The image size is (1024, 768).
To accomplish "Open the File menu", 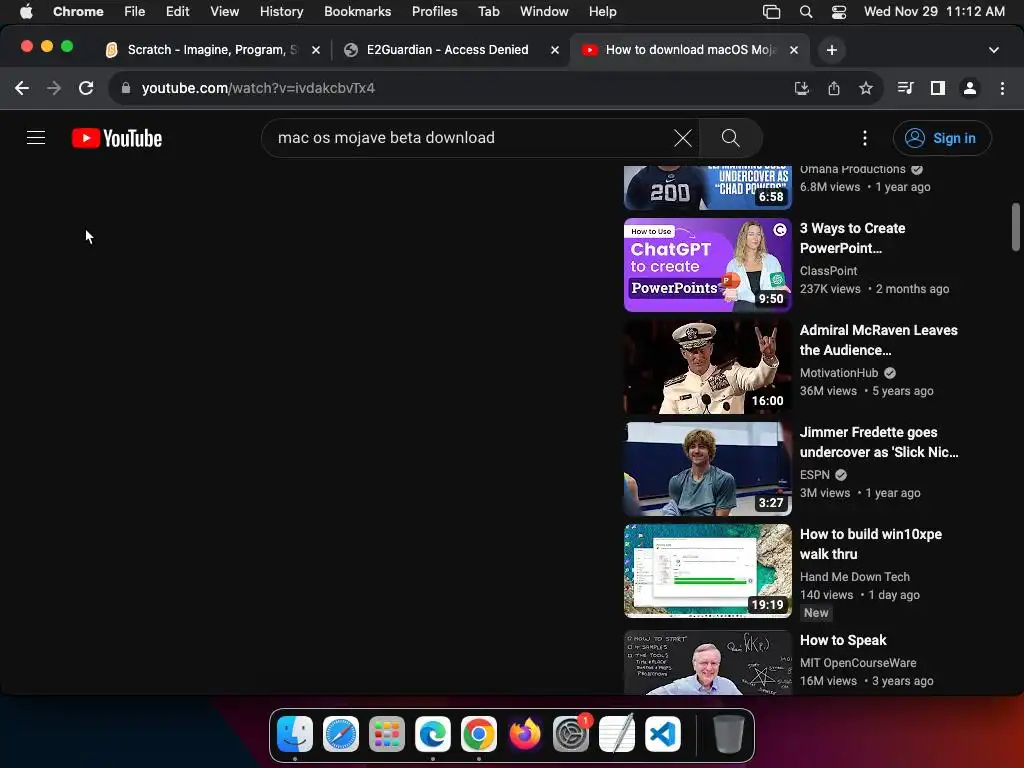I will coord(135,11).
